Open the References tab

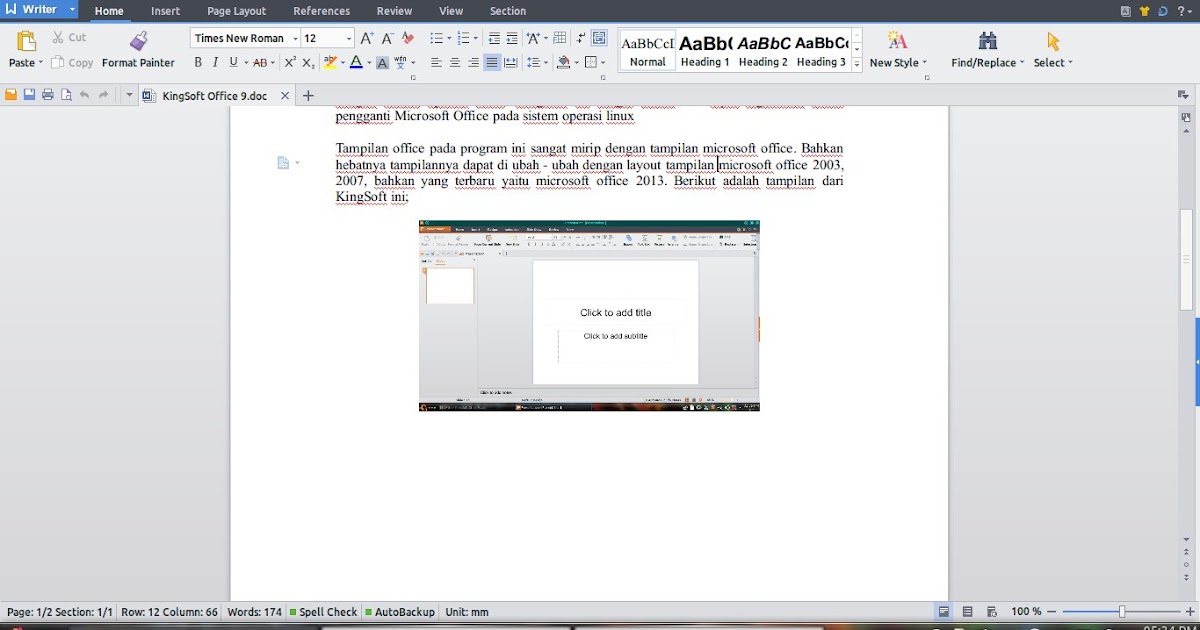tap(321, 11)
